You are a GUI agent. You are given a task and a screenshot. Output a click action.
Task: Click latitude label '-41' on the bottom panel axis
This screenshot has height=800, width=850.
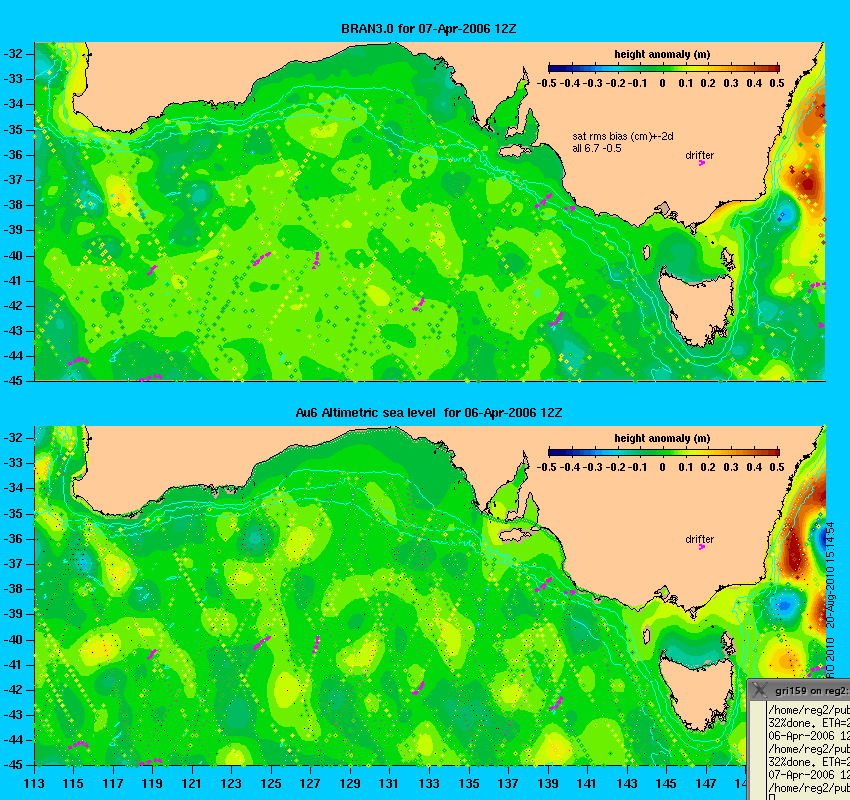pyautogui.click(x=13, y=664)
